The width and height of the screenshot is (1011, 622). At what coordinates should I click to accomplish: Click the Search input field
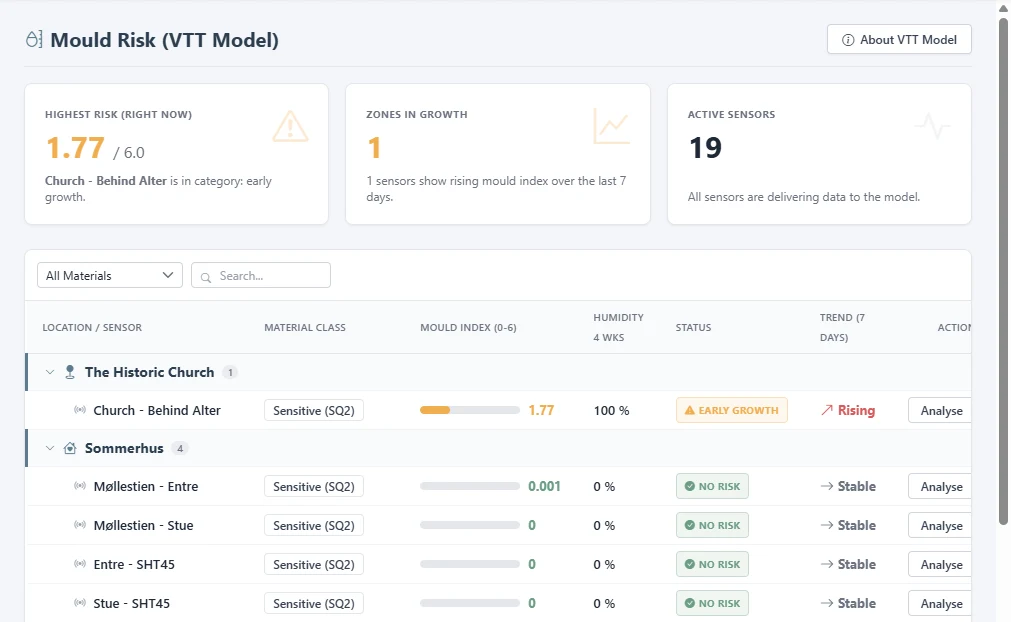(x=261, y=275)
